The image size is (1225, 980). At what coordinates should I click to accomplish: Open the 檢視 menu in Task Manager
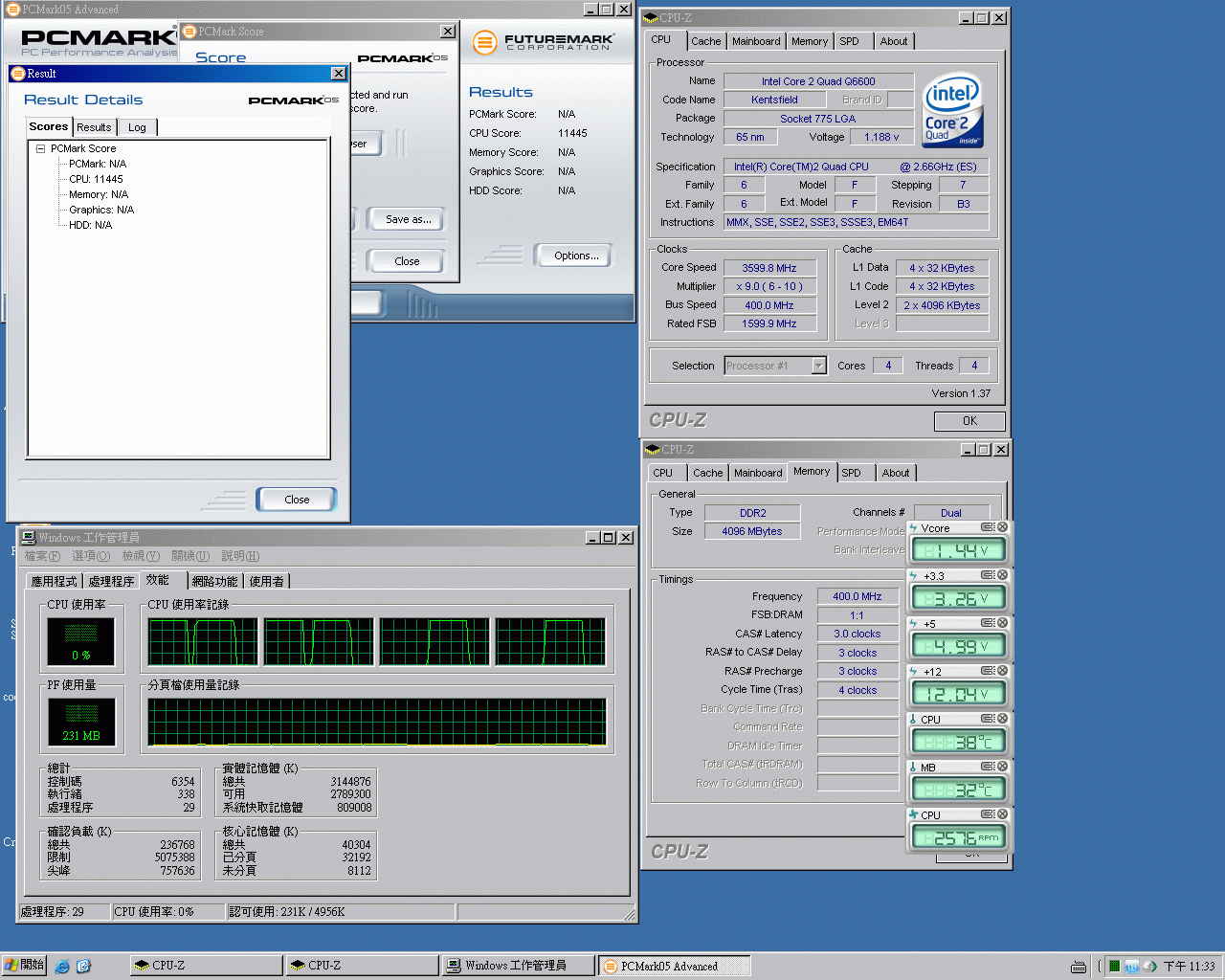(141, 556)
